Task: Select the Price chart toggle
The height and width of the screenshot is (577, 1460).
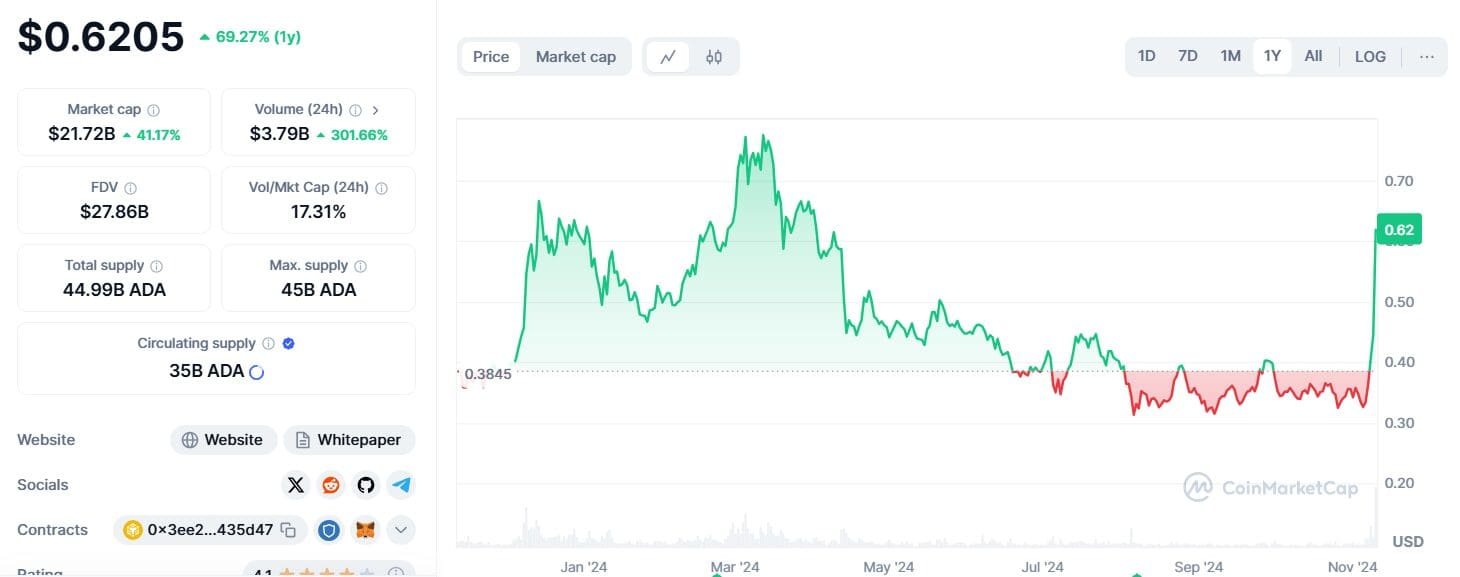Action: click(x=491, y=56)
